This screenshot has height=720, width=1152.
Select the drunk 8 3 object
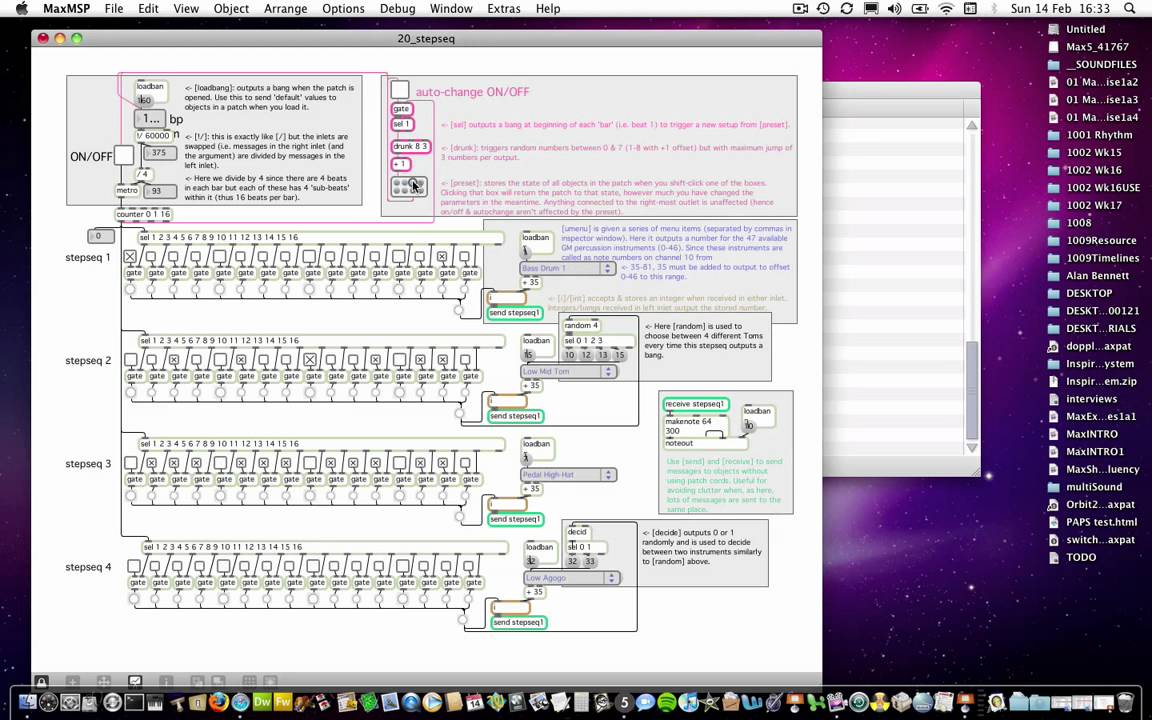[410, 146]
